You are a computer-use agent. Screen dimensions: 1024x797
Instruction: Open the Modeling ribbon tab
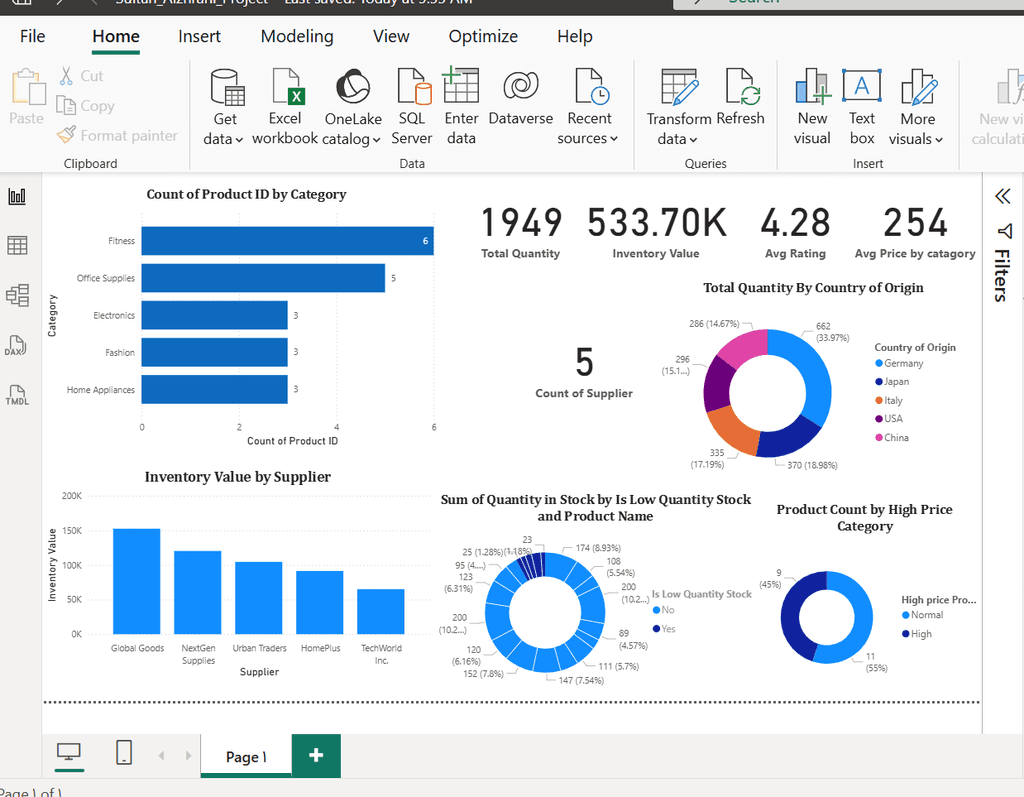click(297, 36)
